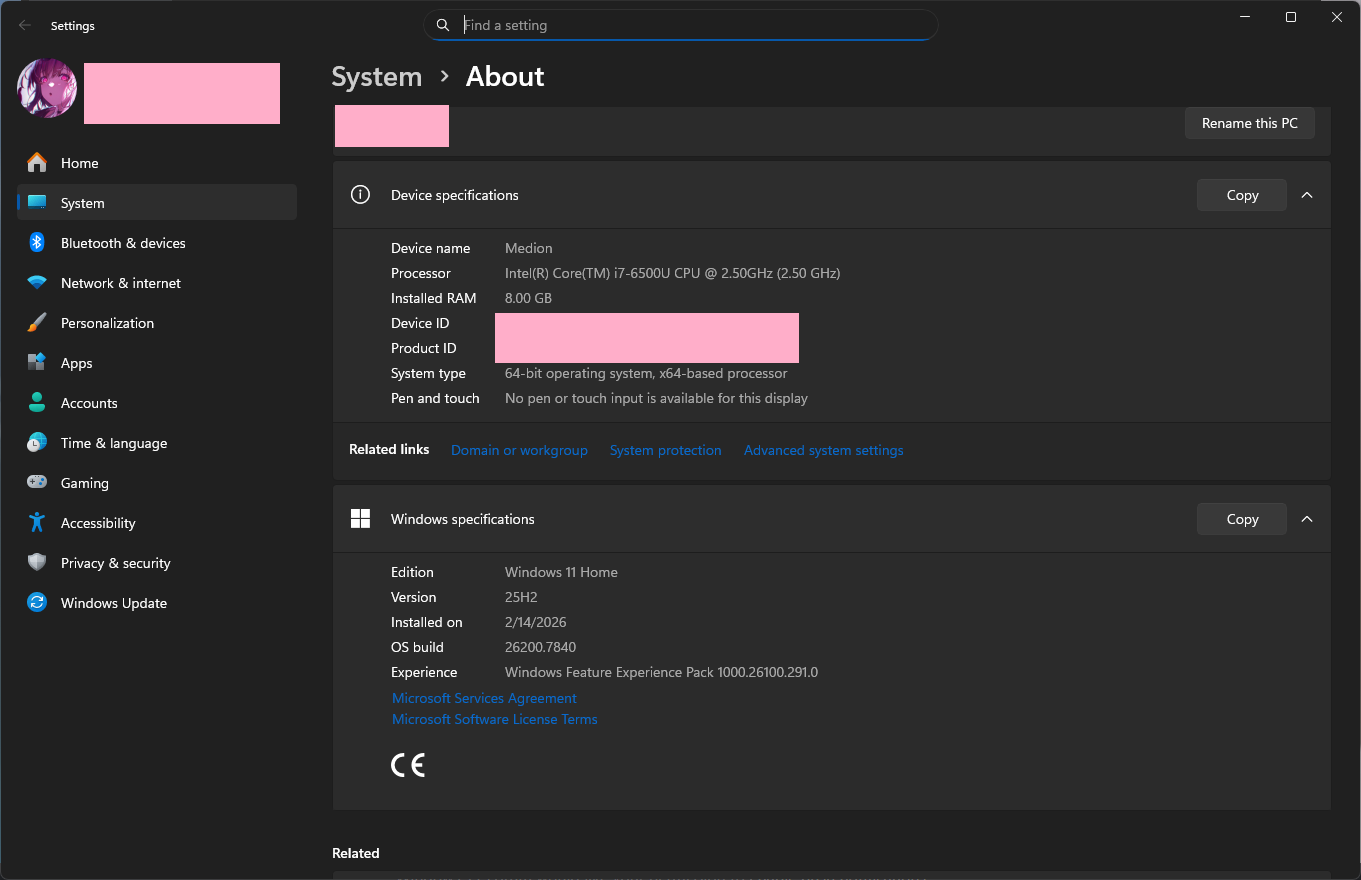Click the Time & language globe icon
Screen dimensions: 1361x880
[37, 443]
